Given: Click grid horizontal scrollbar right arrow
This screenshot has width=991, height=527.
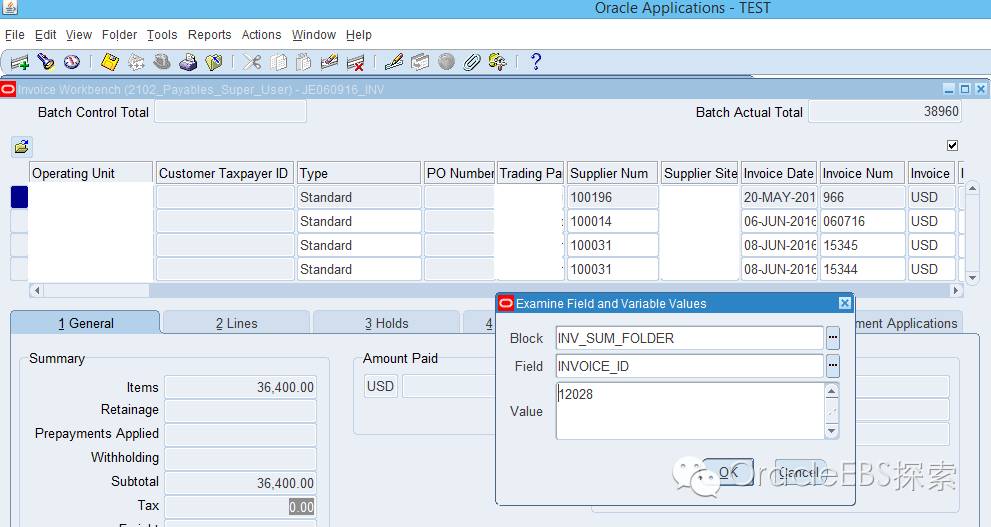Looking at the screenshot, I should coord(956,291).
